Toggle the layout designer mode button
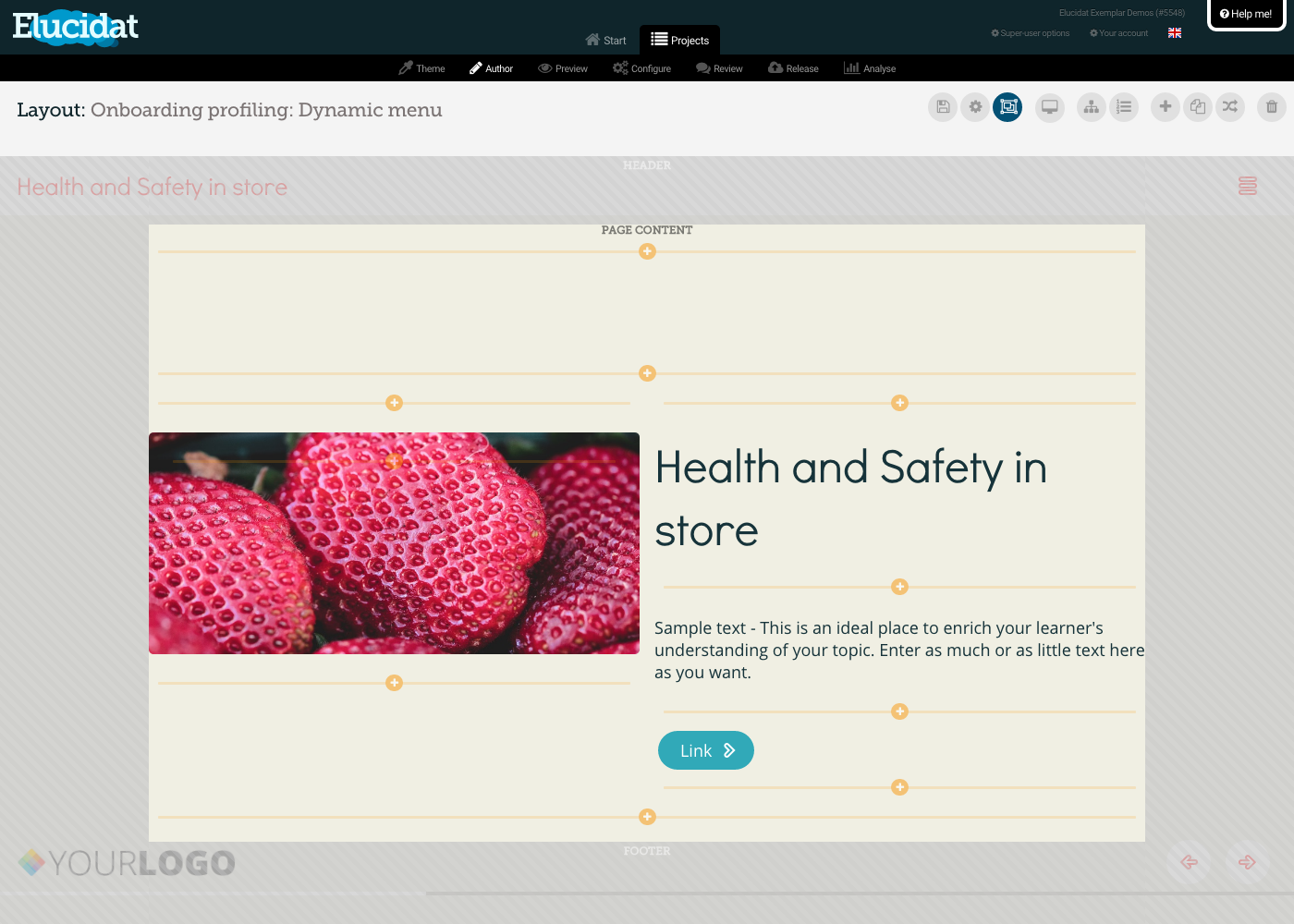Screen dimensions: 1294x924 click(1007, 107)
